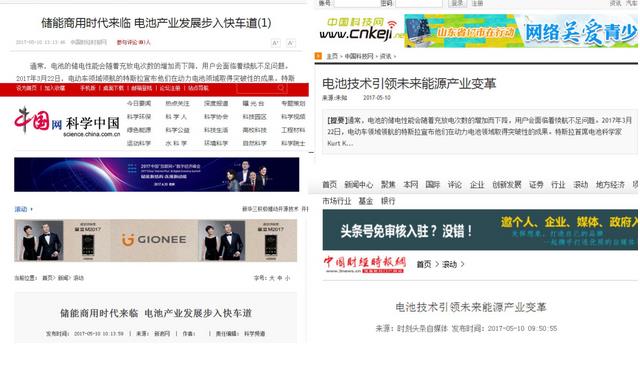Click the 注册 register link
Image resolution: width=640 pixels, height=370 pixels.
tap(477, 3)
